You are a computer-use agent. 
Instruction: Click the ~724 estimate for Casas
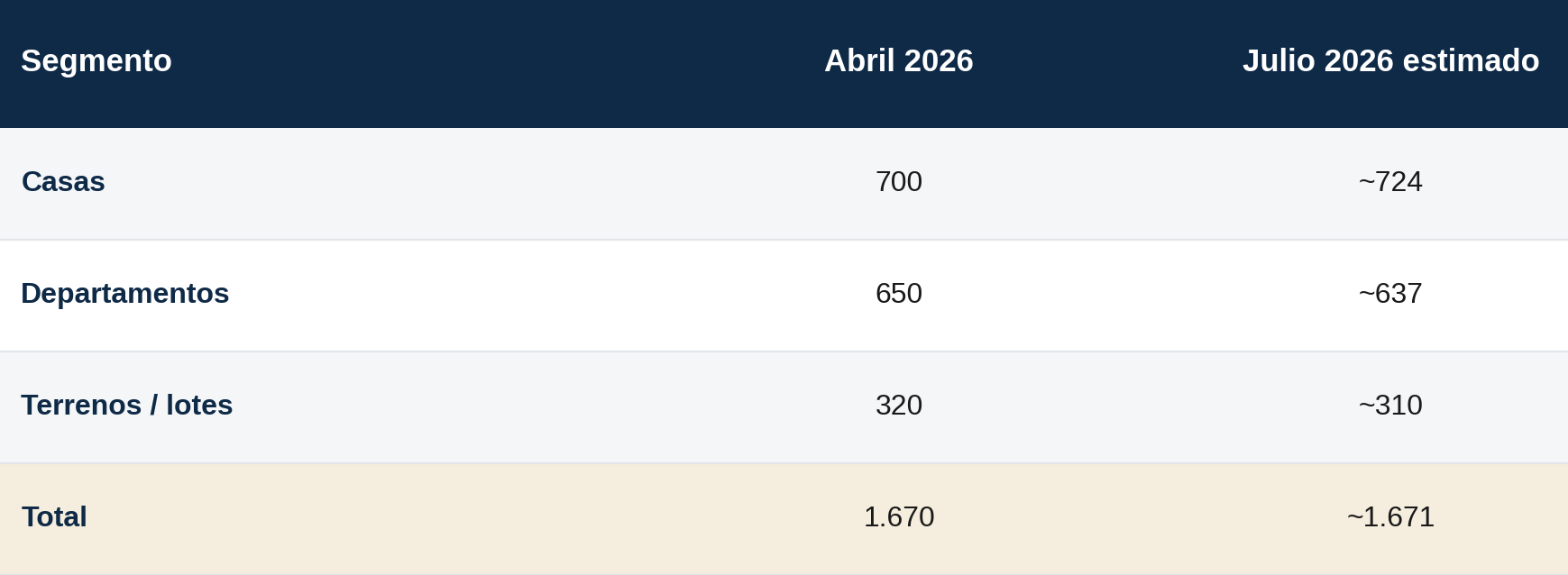tap(1390, 181)
